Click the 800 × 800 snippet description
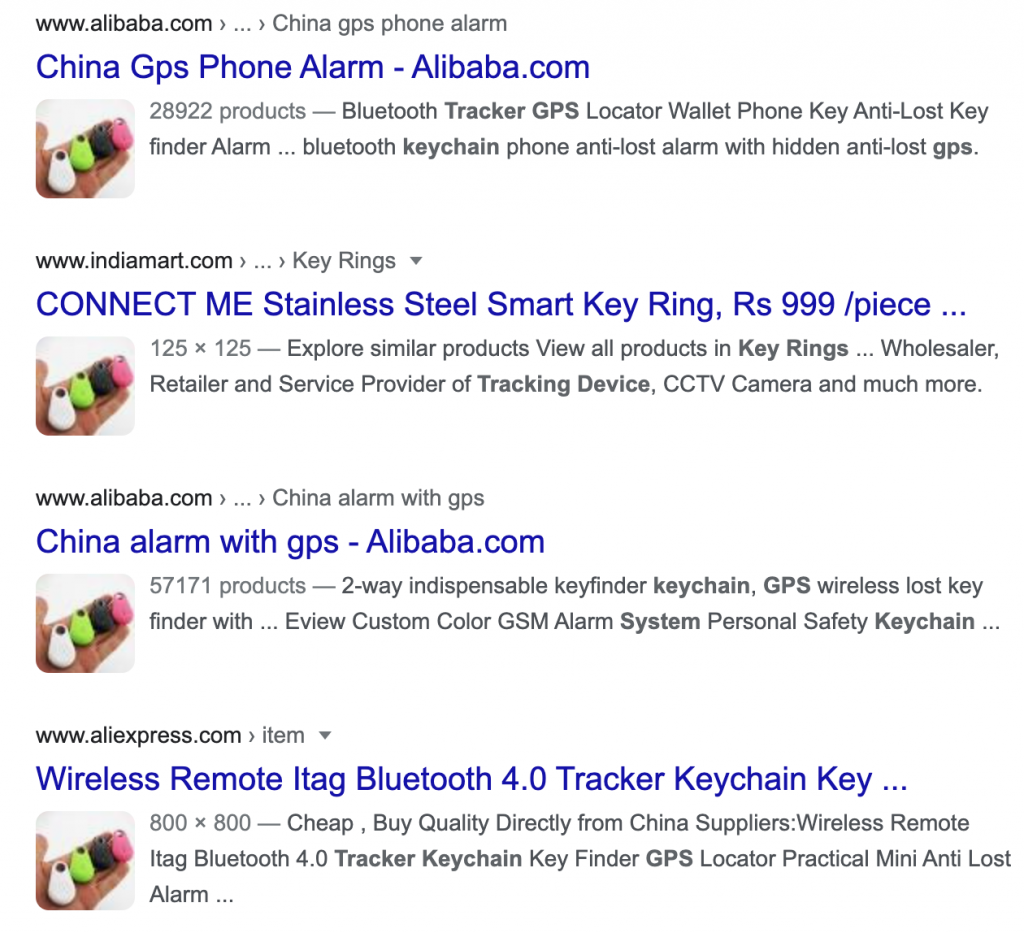The width and height of the screenshot is (1024, 933). pyautogui.click(x=580, y=859)
